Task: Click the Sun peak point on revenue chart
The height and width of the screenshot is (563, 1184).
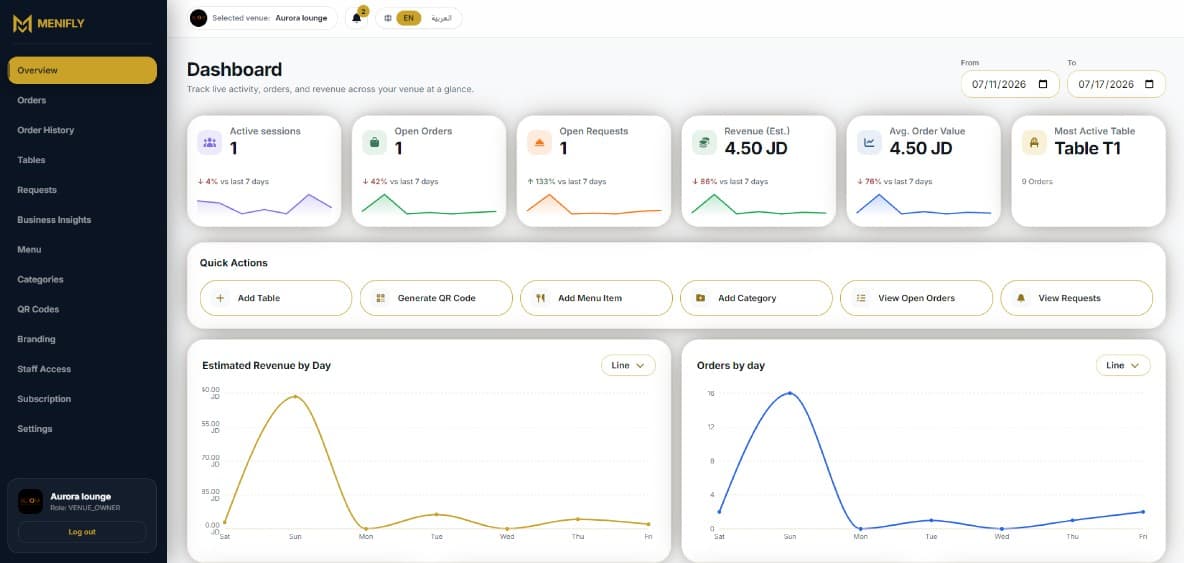Action: [x=295, y=396]
